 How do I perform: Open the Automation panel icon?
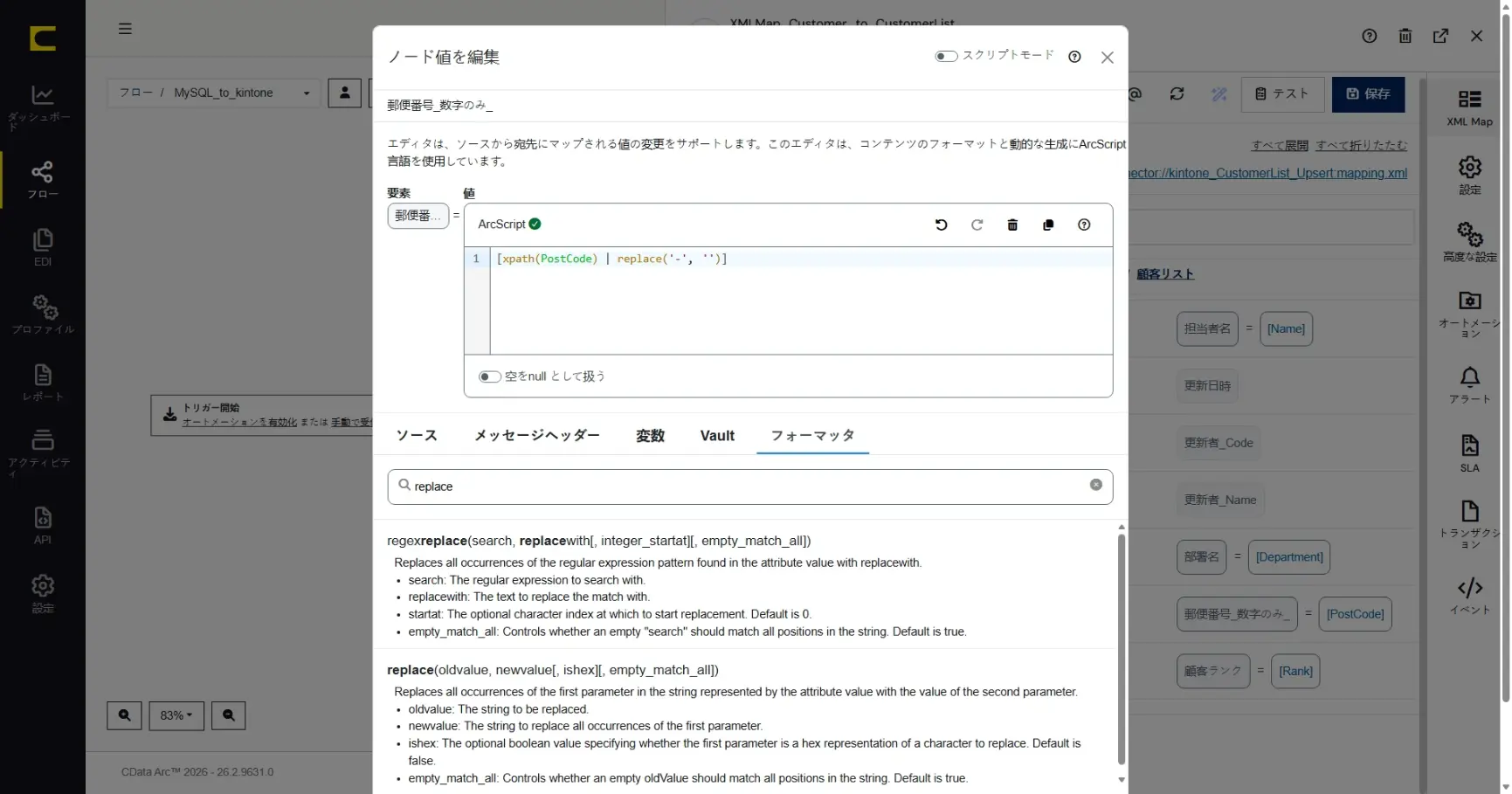[x=1469, y=314]
